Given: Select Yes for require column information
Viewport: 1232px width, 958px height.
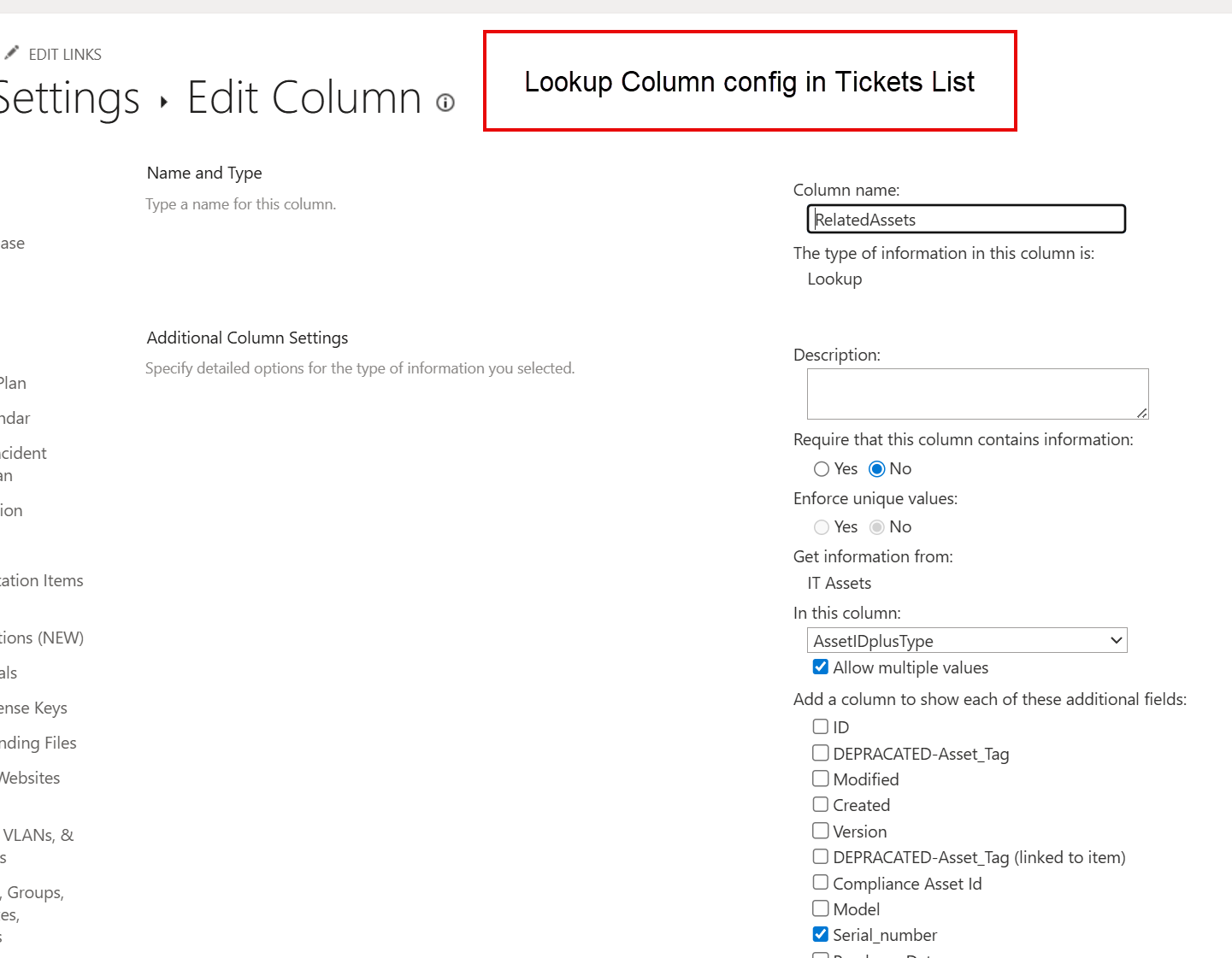Looking at the screenshot, I should click(822, 469).
